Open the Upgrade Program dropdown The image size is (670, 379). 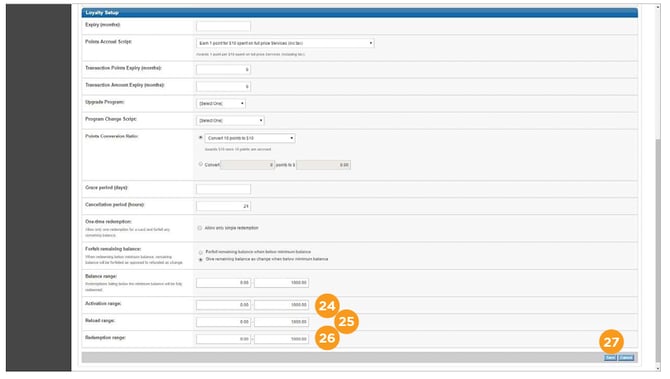[221, 103]
